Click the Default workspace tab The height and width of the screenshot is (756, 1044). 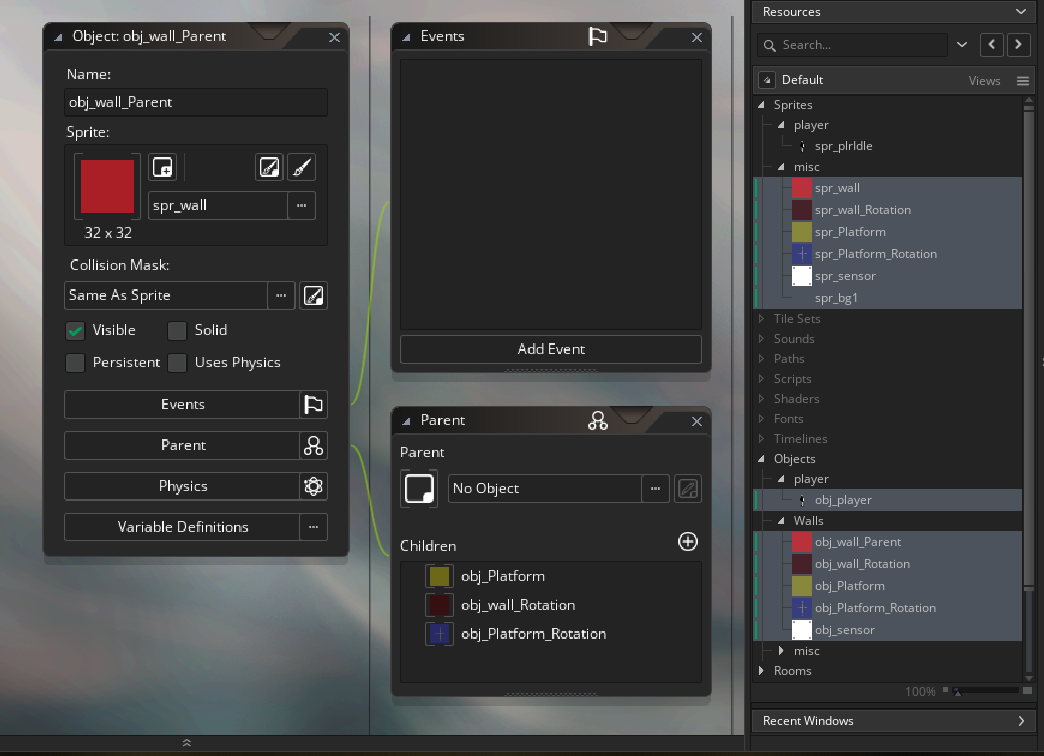click(802, 80)
